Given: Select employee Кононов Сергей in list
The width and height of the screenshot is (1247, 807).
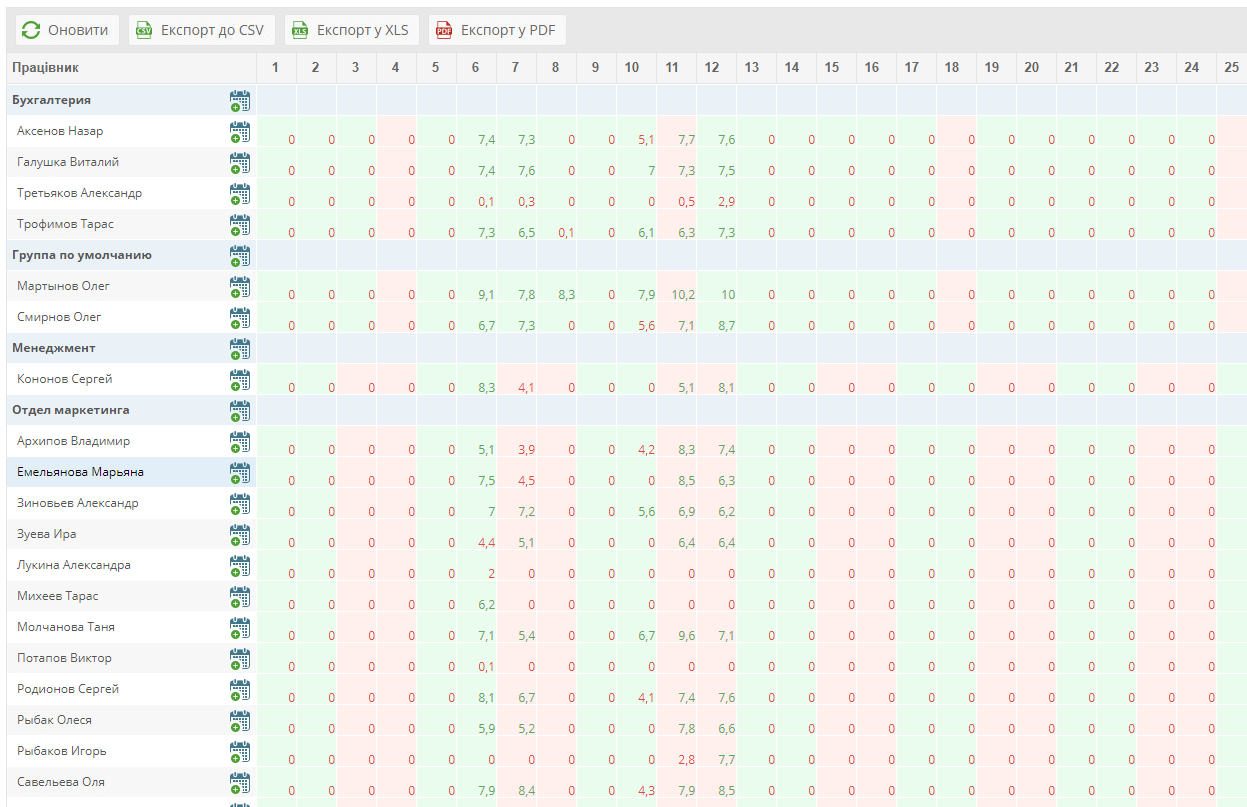Looking at the screenshot, I should (x=65, y=379).
